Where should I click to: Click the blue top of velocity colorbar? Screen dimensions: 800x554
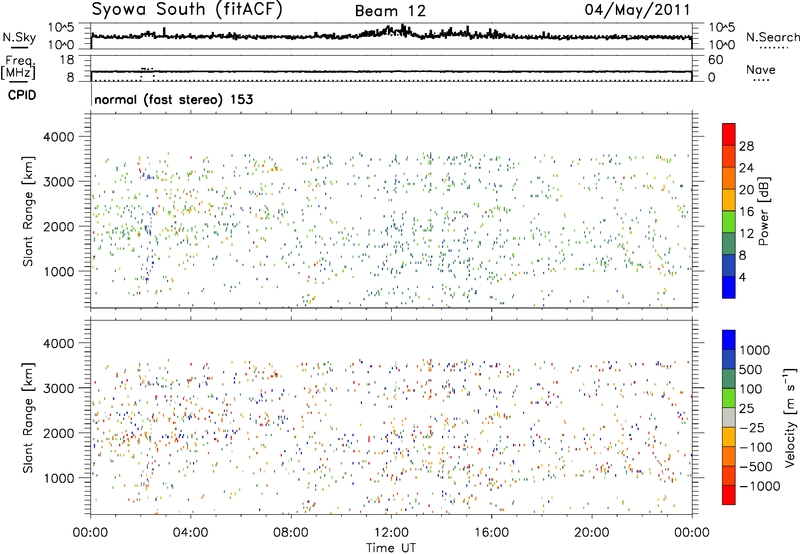coord(729,340)
